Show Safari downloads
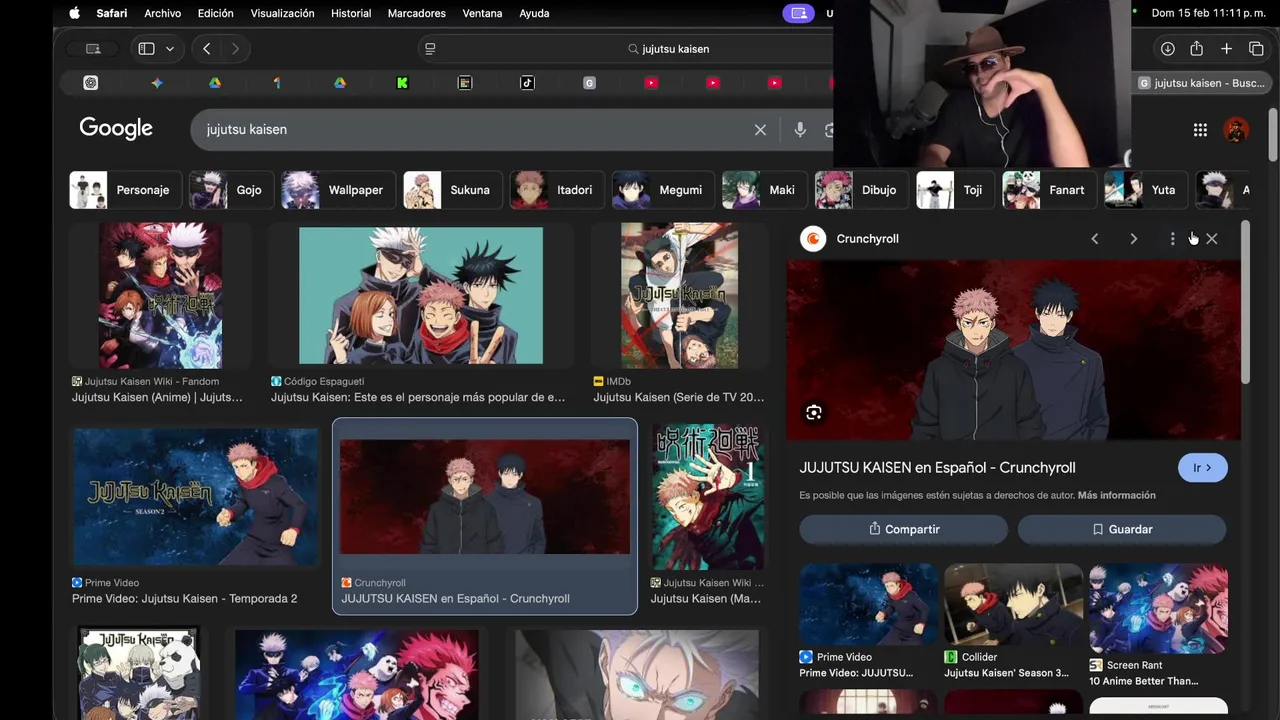Screen dimensions: 1280x720 pyautogui.click(x=1167, y=49)
